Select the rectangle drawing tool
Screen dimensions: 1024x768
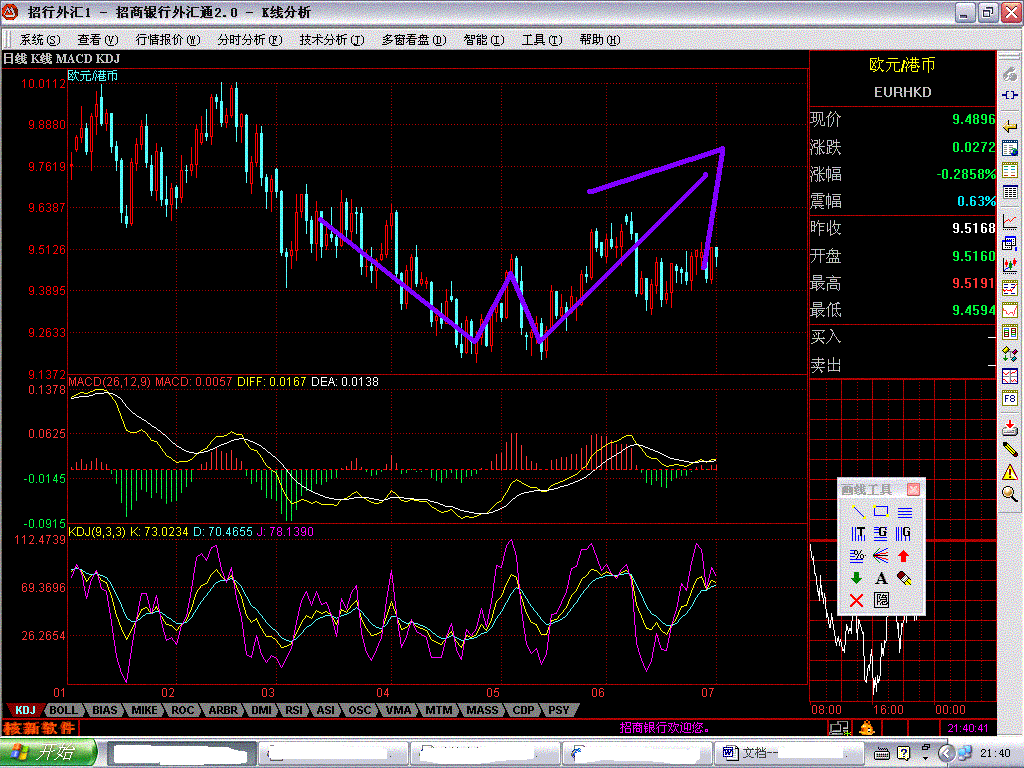(880, 512)
